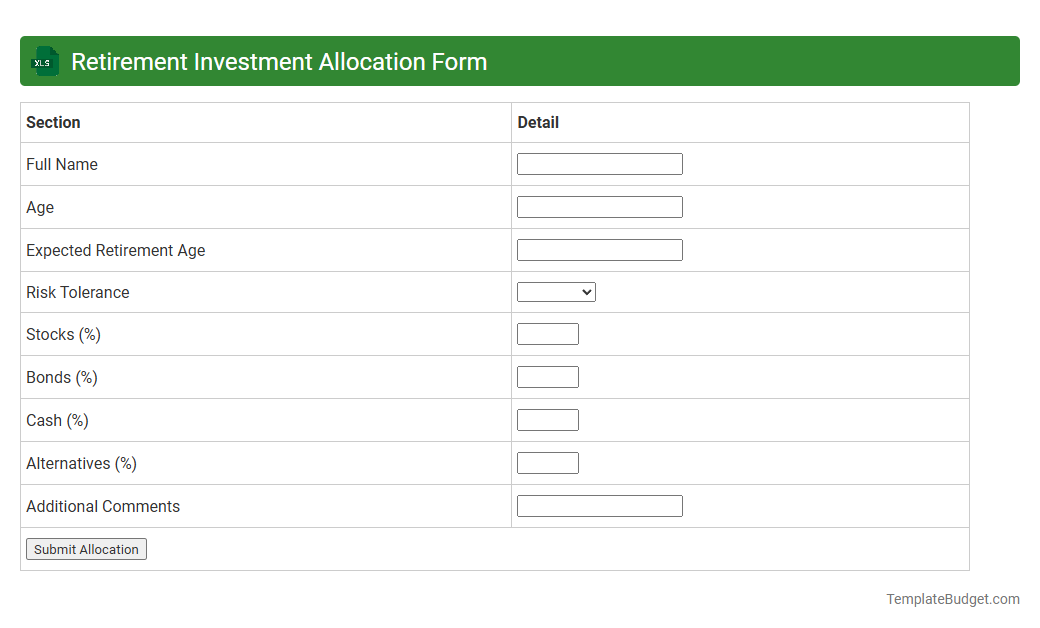The image size is (1040, 628).
Task: Click the Detail column header
Action: pos(538,122)
